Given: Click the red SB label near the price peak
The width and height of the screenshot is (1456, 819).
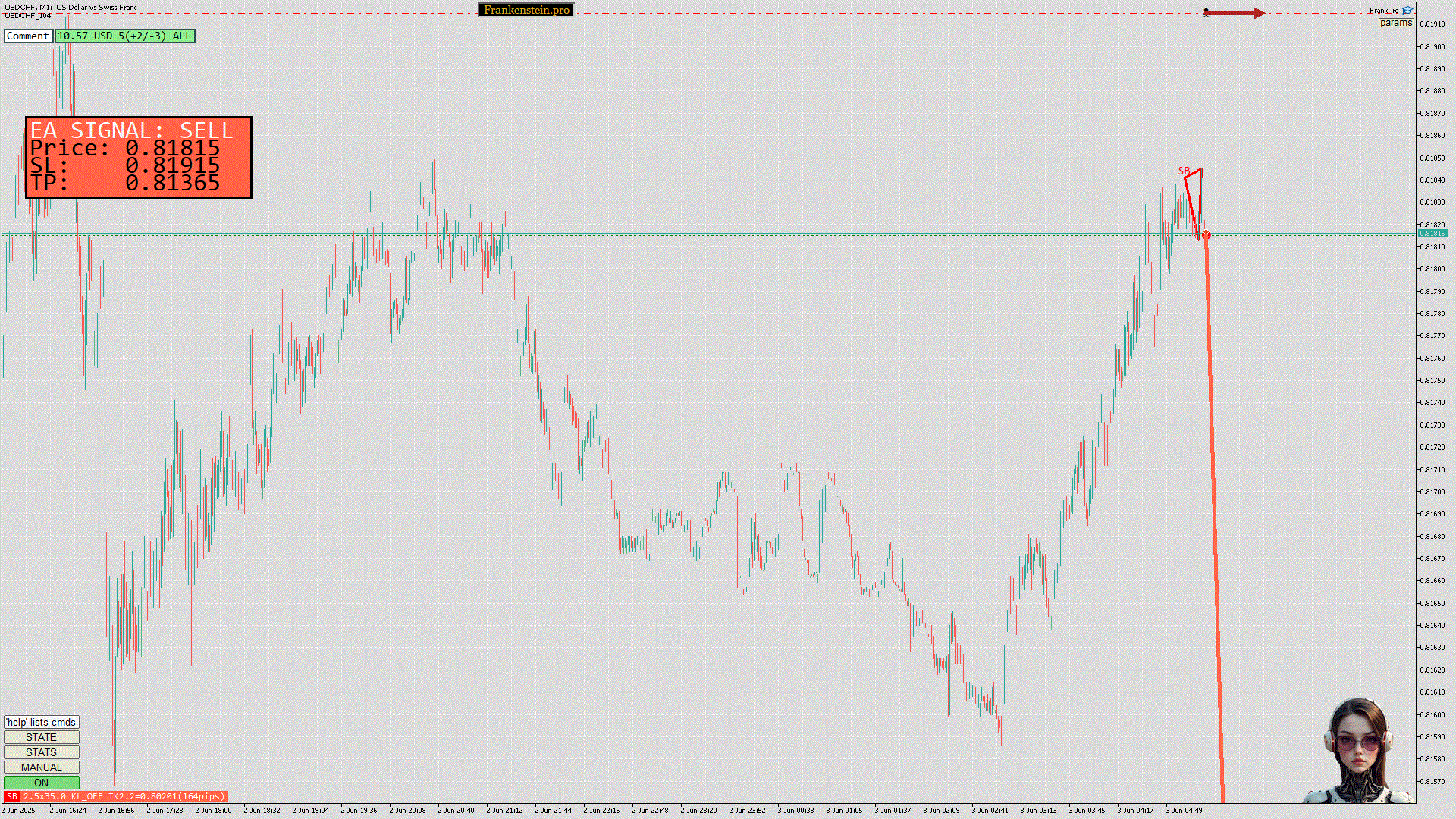Looking at the screenshot, I should 1184,171.
